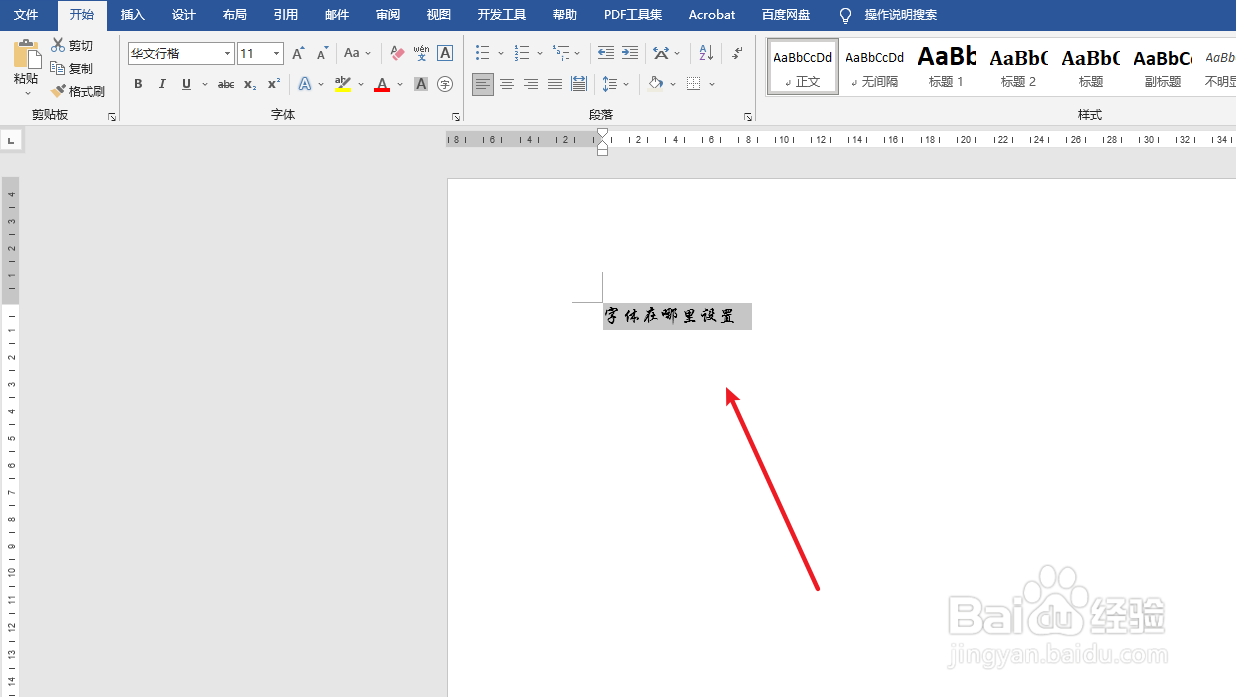This screenshot has width=1236, height=697.
Task: Click the Copy (复制) button
Action: click(x=72, y=68)
